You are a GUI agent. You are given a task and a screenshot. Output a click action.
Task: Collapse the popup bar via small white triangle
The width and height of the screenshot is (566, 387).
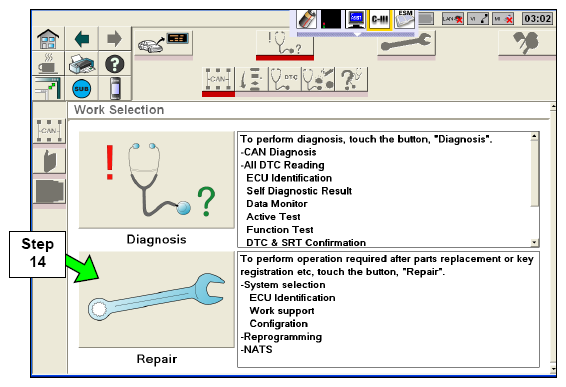pos(357,34)
